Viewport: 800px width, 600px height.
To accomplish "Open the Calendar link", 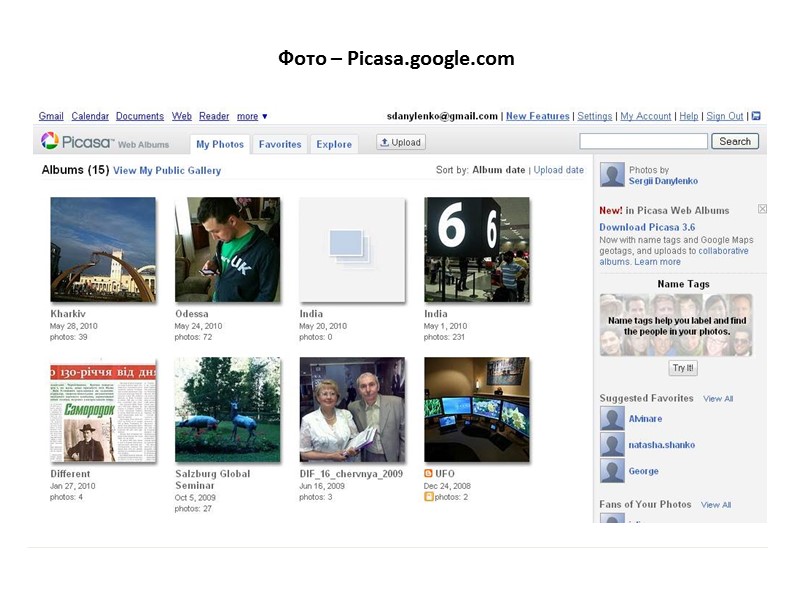I will click(90, 116).
